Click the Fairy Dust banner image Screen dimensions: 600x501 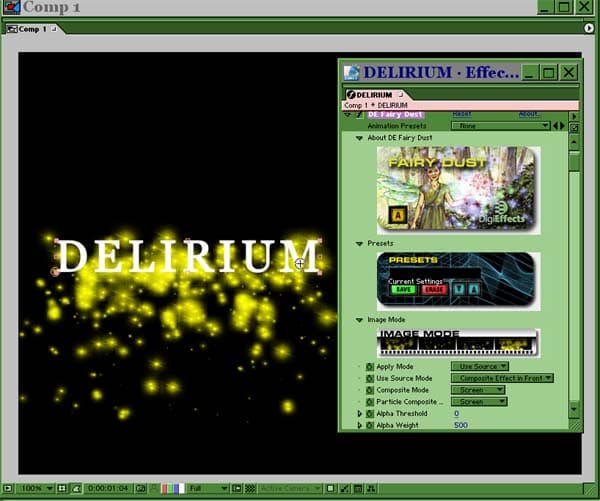(x=458, y=190)
